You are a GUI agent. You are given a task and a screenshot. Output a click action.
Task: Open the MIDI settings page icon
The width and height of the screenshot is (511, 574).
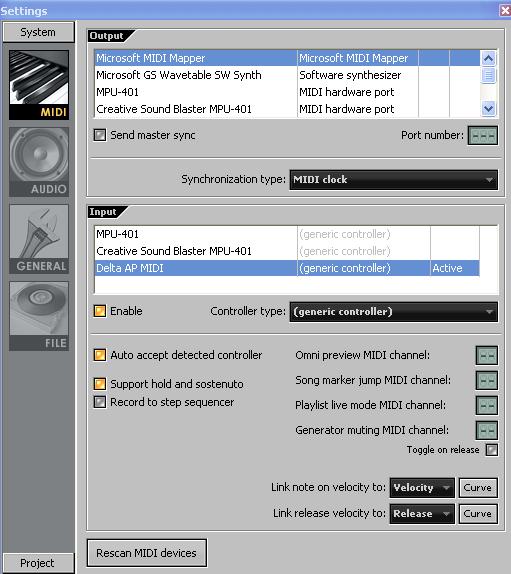pos(39,85)
